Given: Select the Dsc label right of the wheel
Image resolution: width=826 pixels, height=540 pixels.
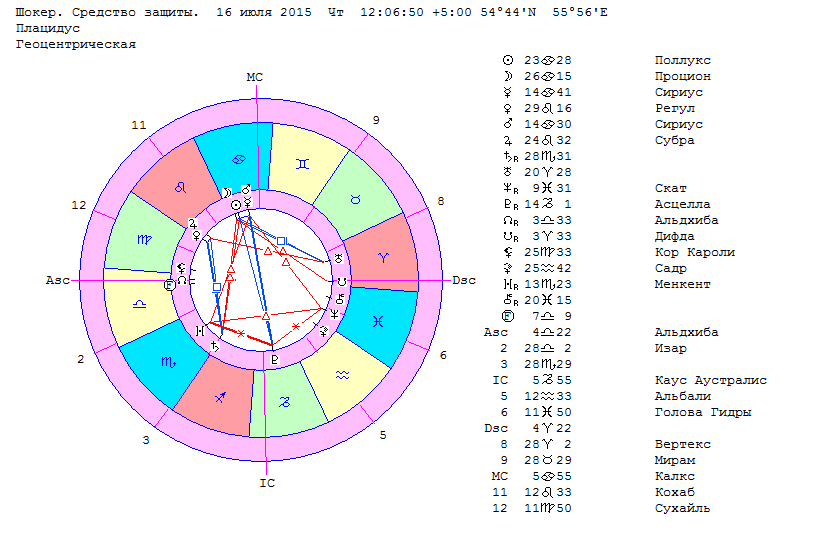Looking at the screenshot, I should point(464,280).
